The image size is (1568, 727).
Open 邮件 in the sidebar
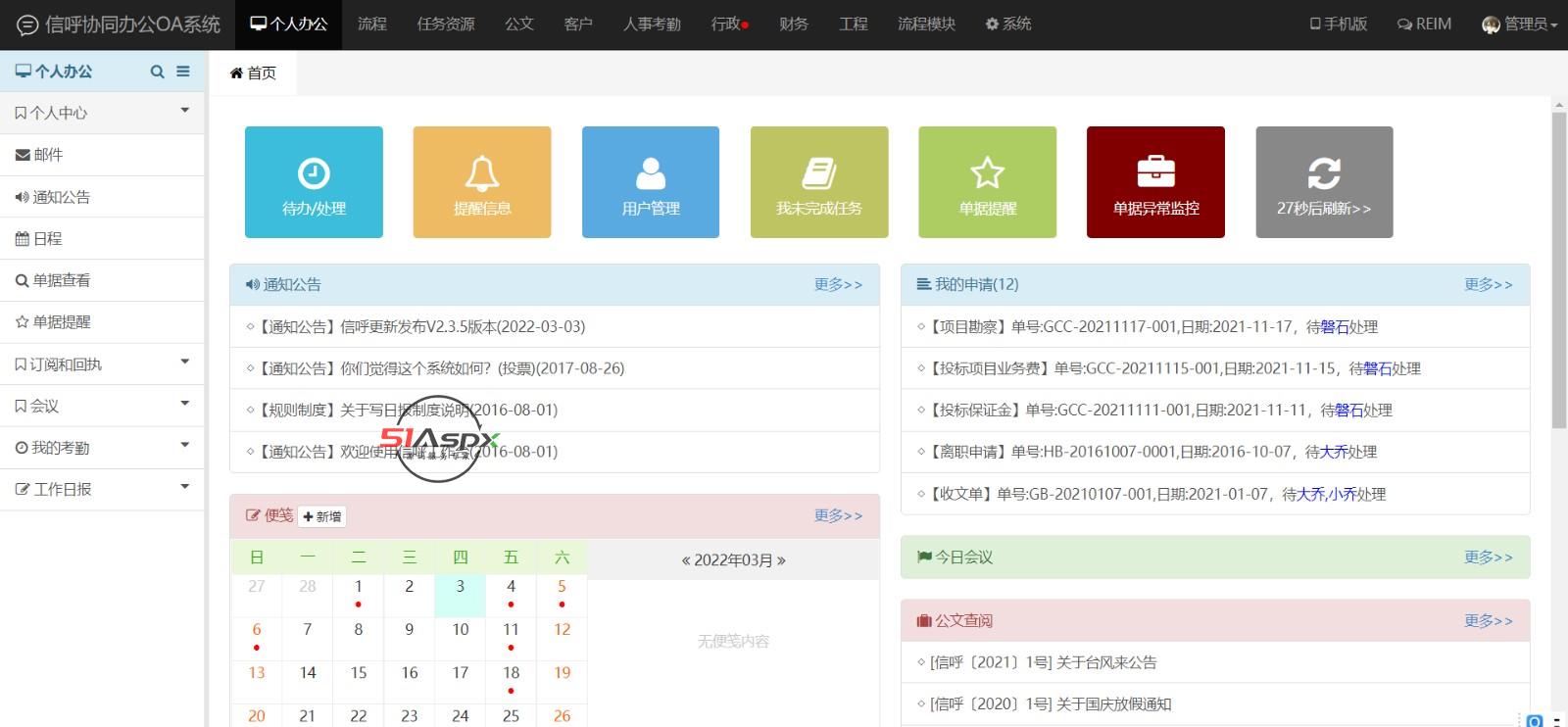point(102,155)
